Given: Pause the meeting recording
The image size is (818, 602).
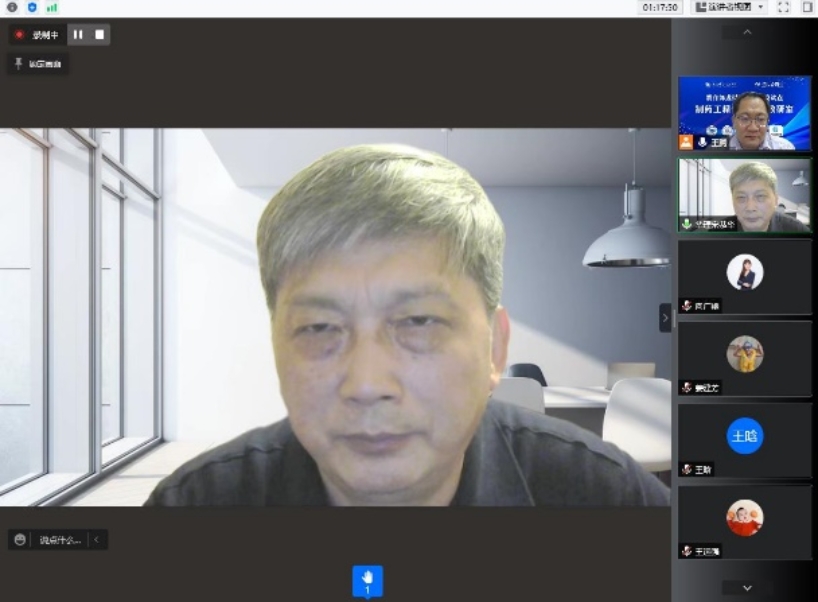Looking at the screenshot, I should (78, 35).
